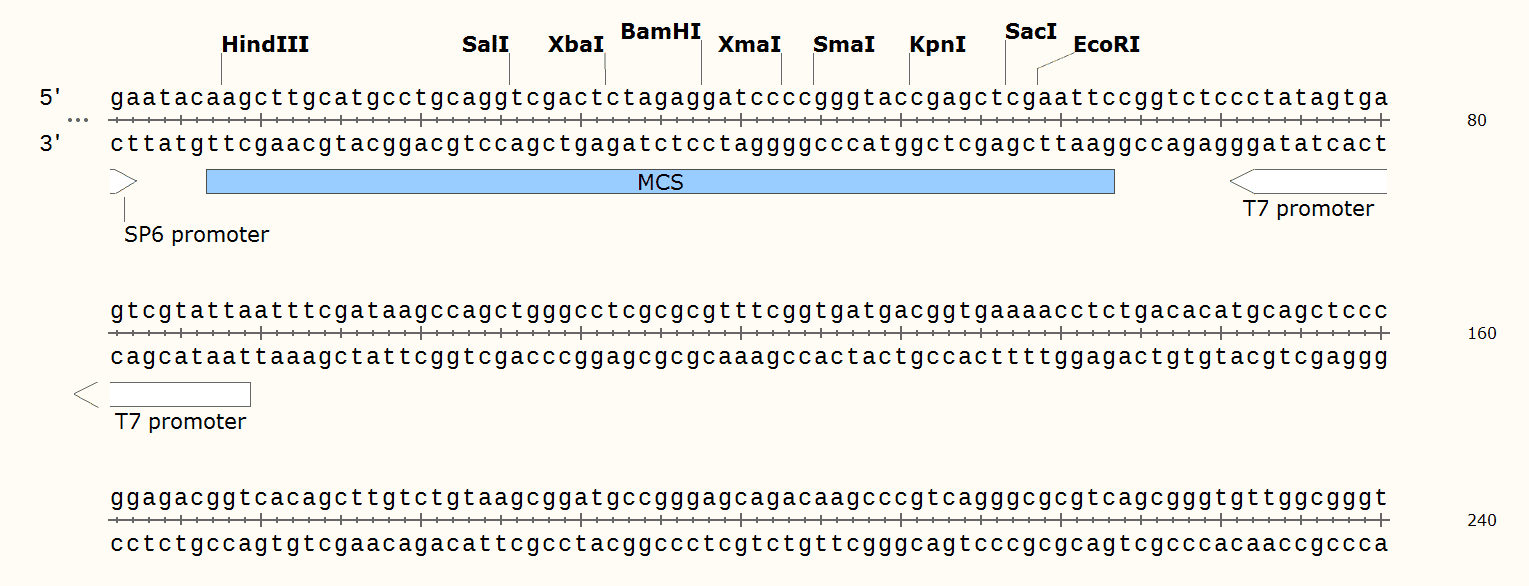
Task: Click the T7 promoter label under second row
Action: (x=180, y=421)
